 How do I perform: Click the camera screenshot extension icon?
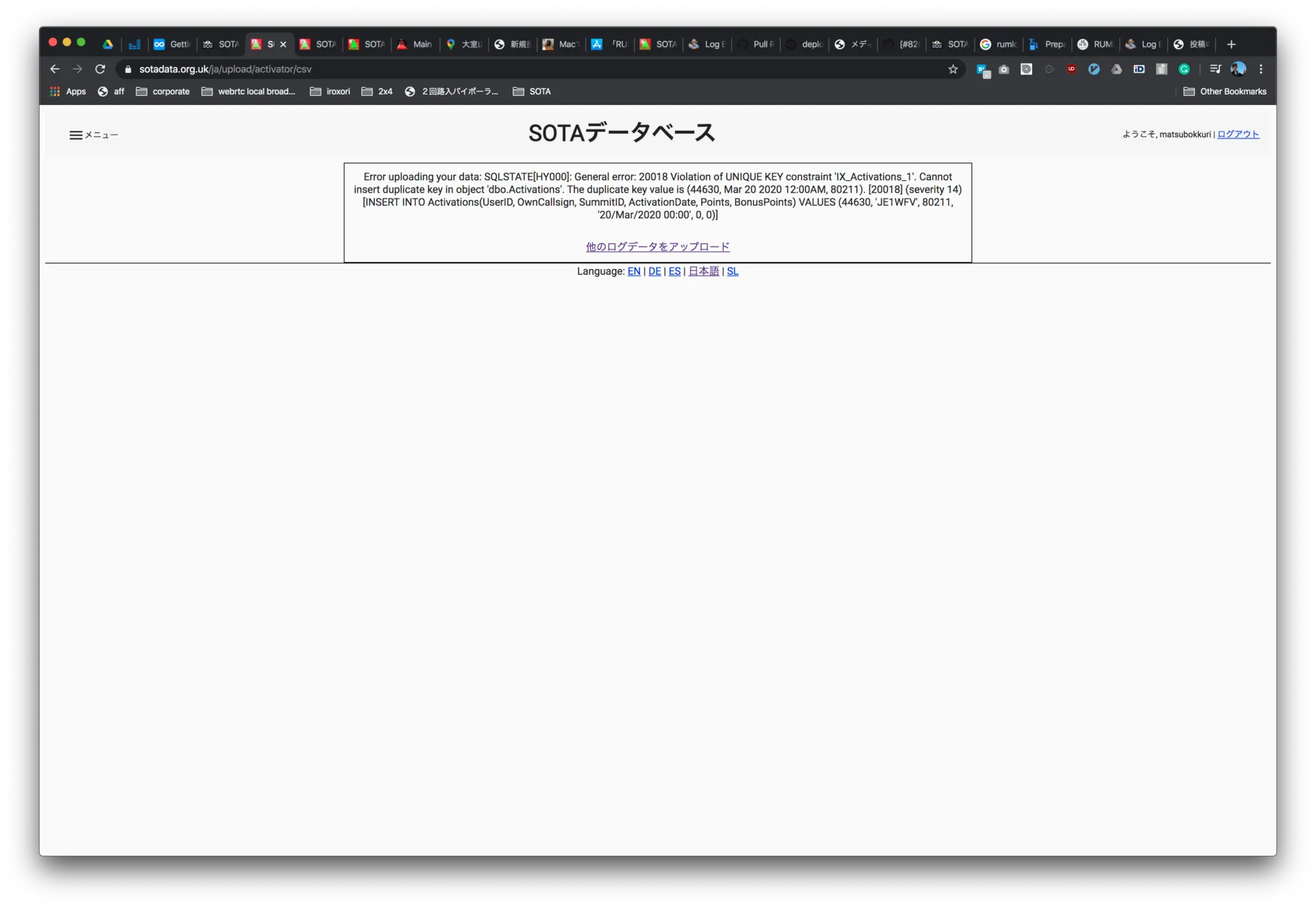(1004, 69)
